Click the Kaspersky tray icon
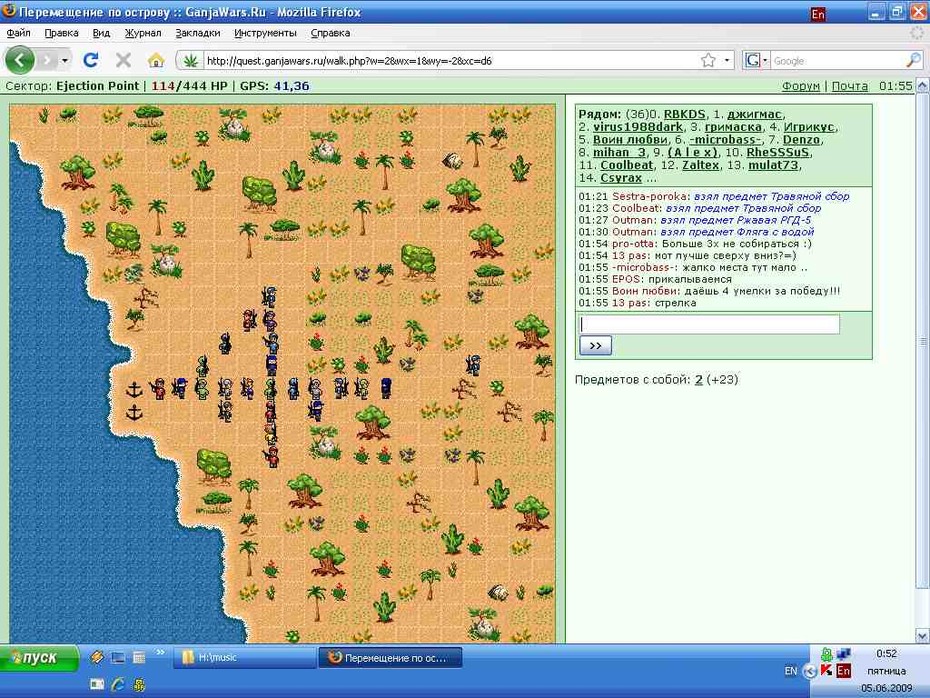Screen dimensions: 930x698 pyautogui.click(x=826, y=671)
